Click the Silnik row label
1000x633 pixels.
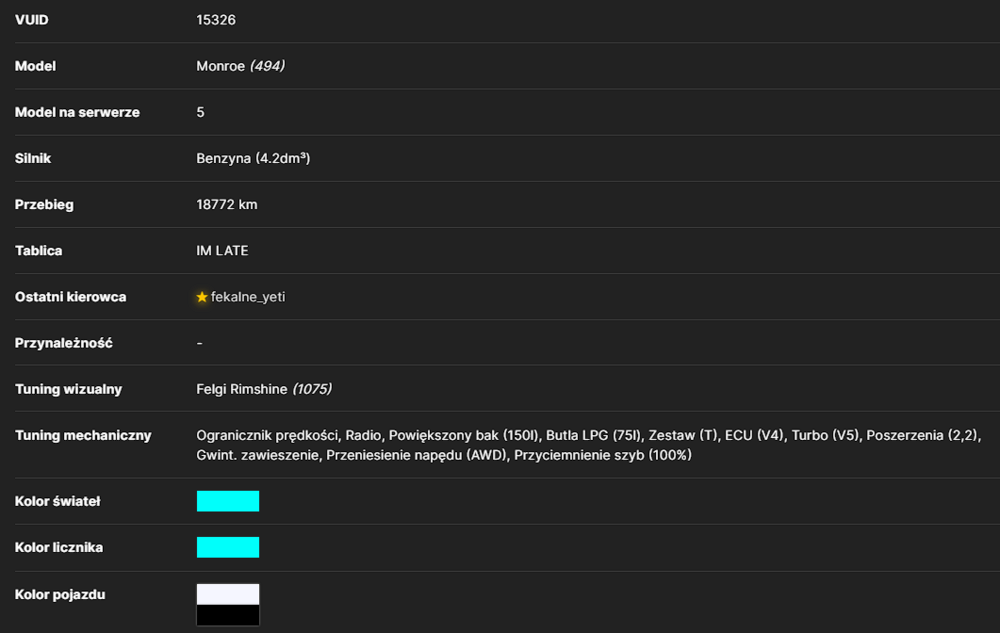pos(33,159)
